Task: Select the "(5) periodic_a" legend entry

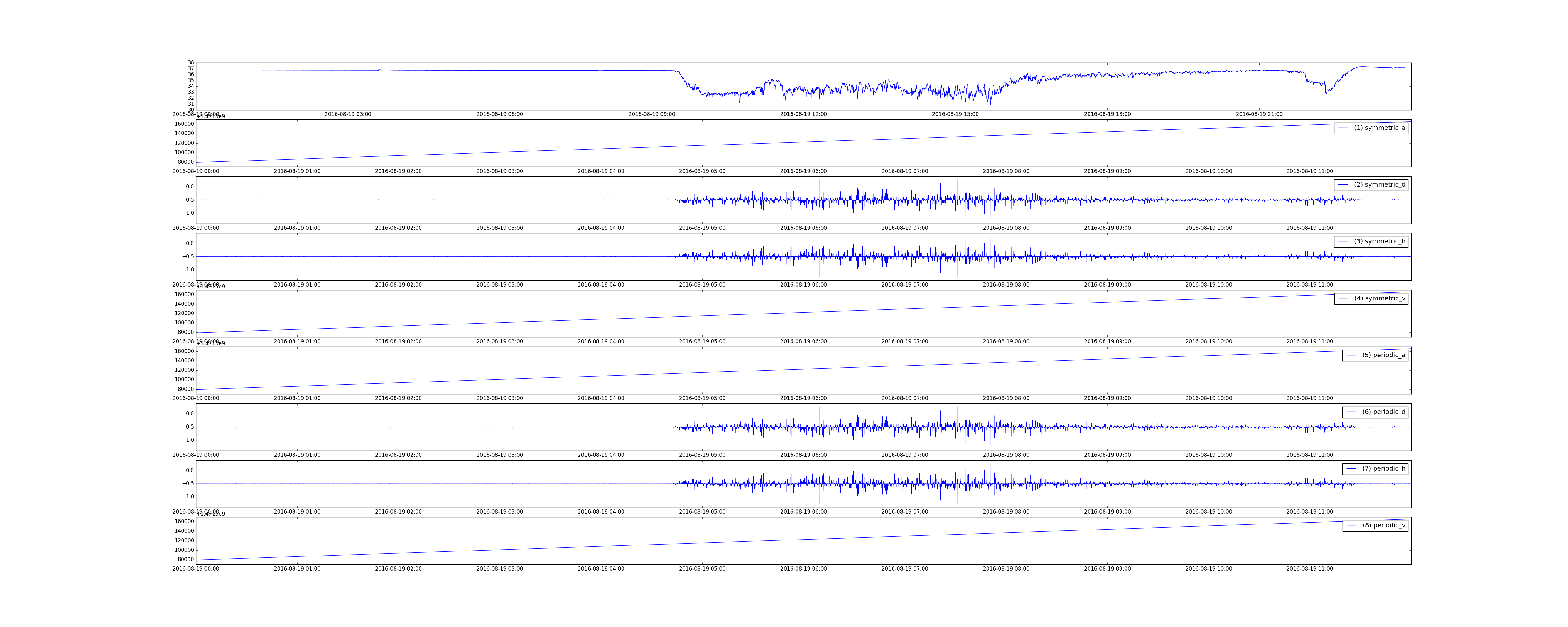Action: 1384,355
